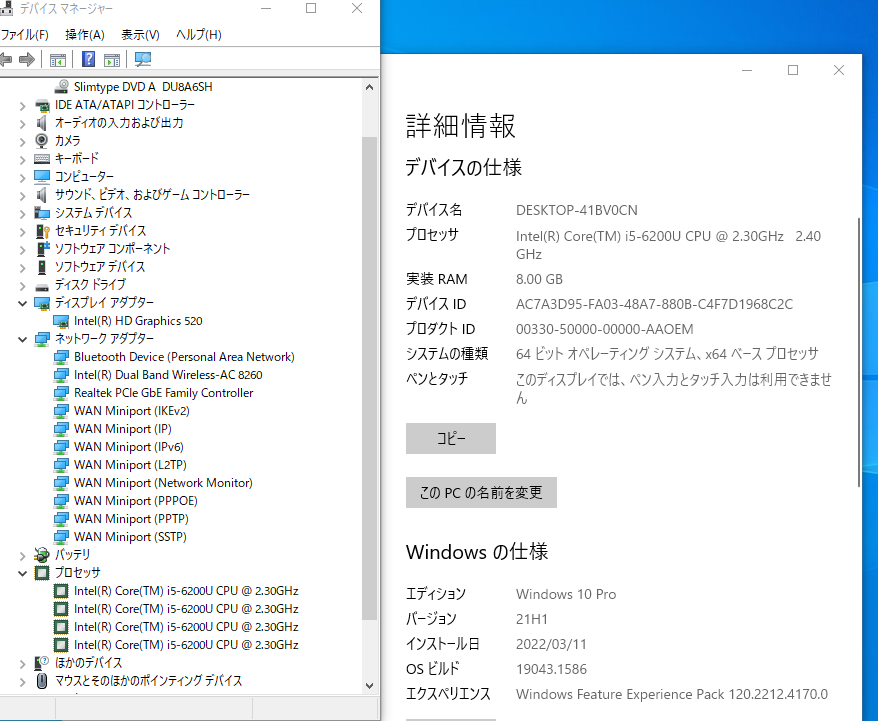
Task: Click the プロダクト ID value 00330-50000-00000-AAOEM
Action: click(x=605, y=329)
